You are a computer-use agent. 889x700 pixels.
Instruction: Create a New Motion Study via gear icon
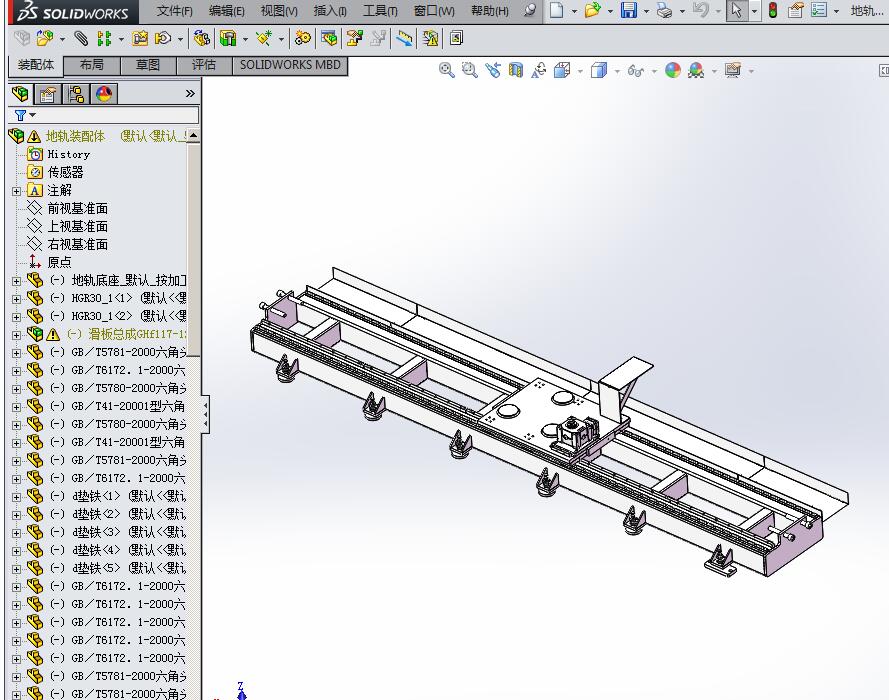pyautogui.click(x=303, y=38)
